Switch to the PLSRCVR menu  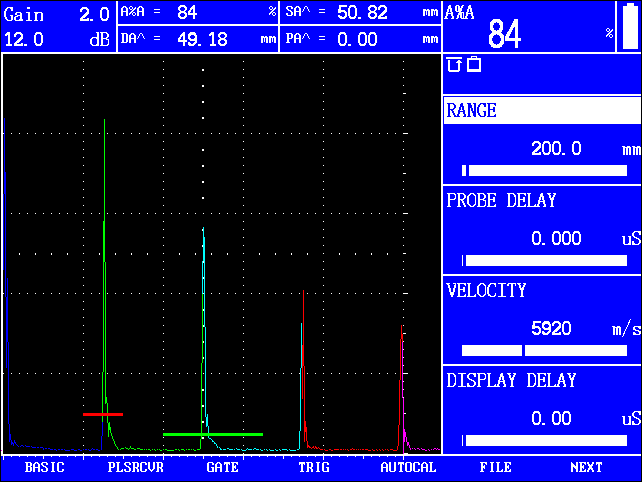pos(135,467)
